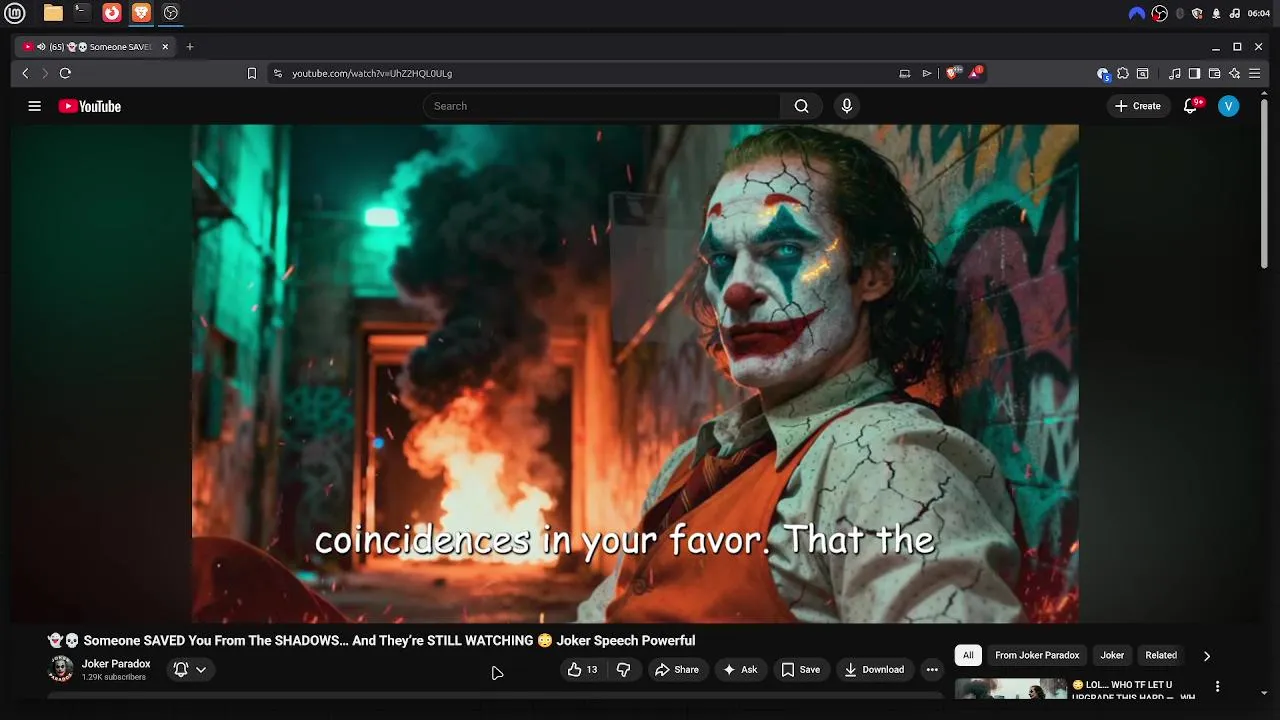The width and height of the screenshot is (1280, 720).
Task: Start voice search with the microphone icon
Action: pyautogui.click(x=847, y=106)
